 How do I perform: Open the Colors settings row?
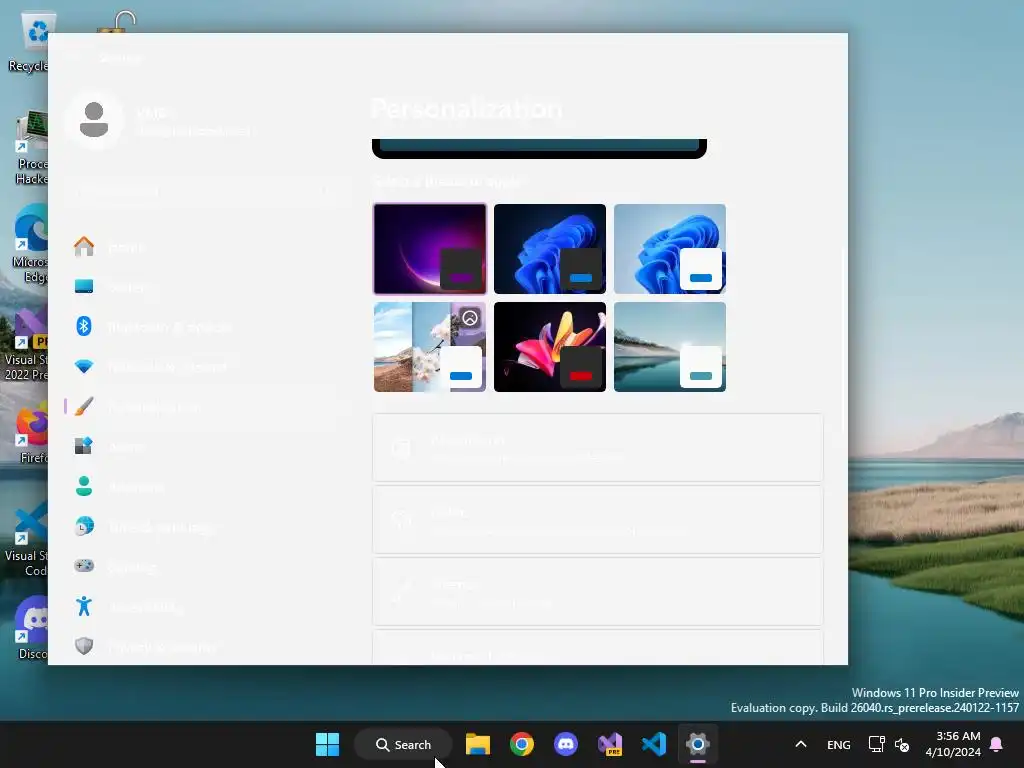[598, 519]
